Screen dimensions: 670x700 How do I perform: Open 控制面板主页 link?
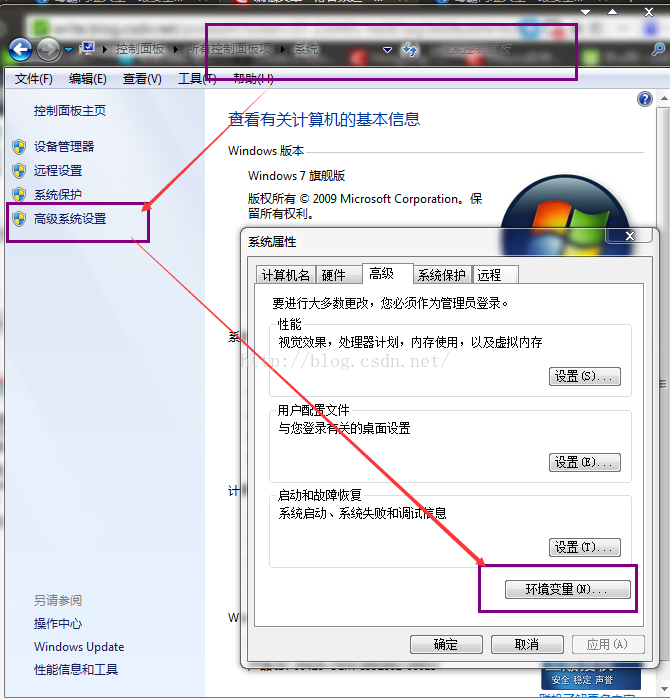[x=70, y=111]
